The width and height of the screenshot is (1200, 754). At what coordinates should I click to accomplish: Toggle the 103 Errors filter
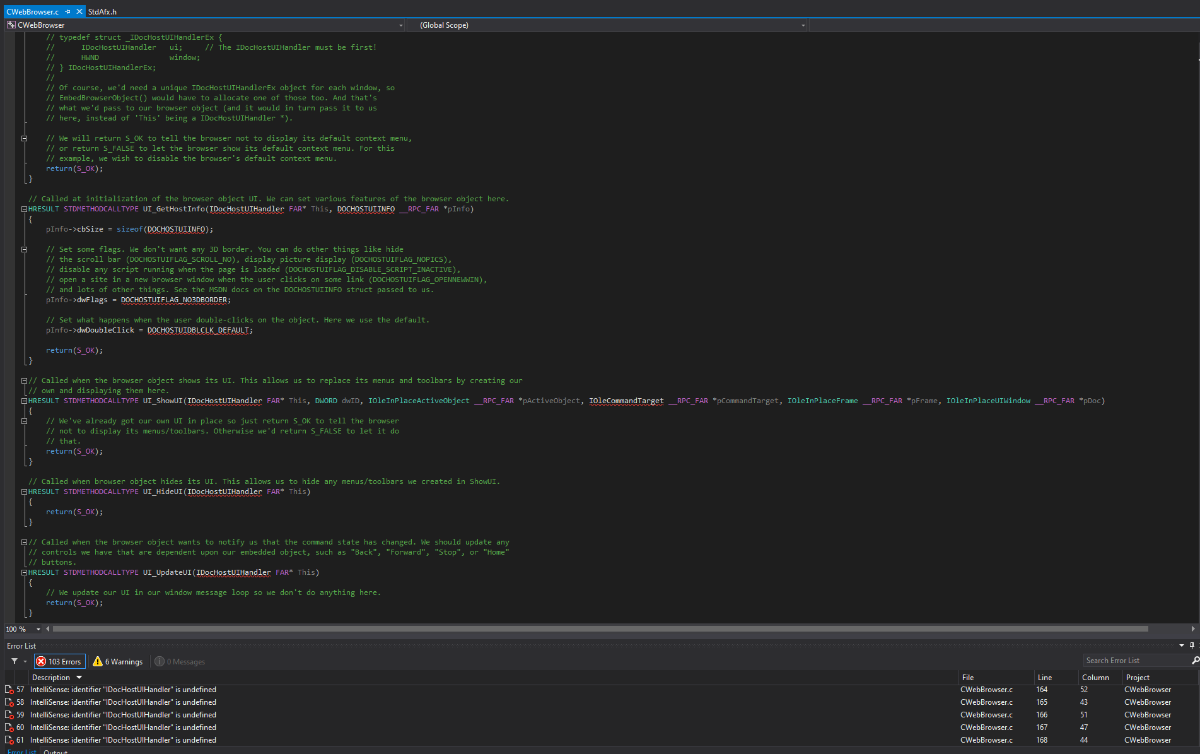pos(59,661)
